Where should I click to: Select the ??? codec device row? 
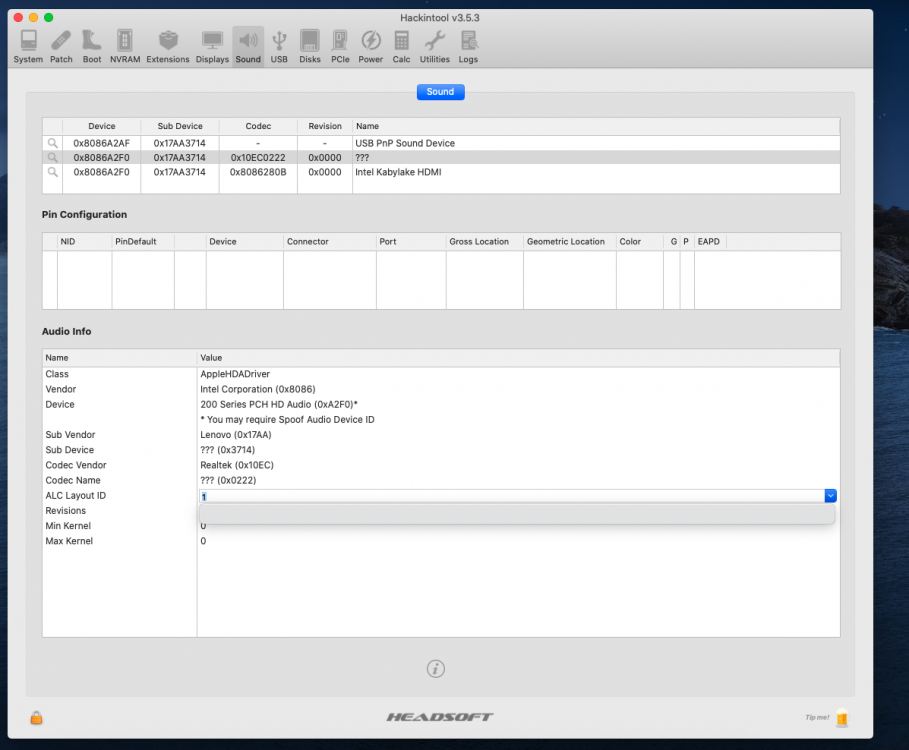click(441, 157)
